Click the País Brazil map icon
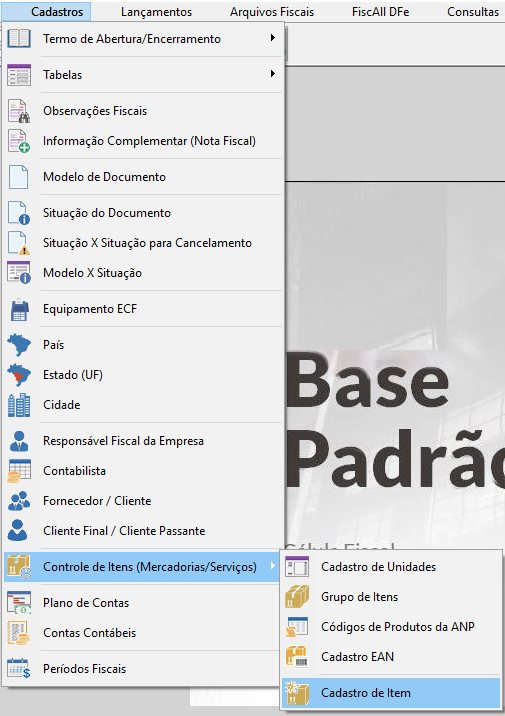 tap(19, 345)
